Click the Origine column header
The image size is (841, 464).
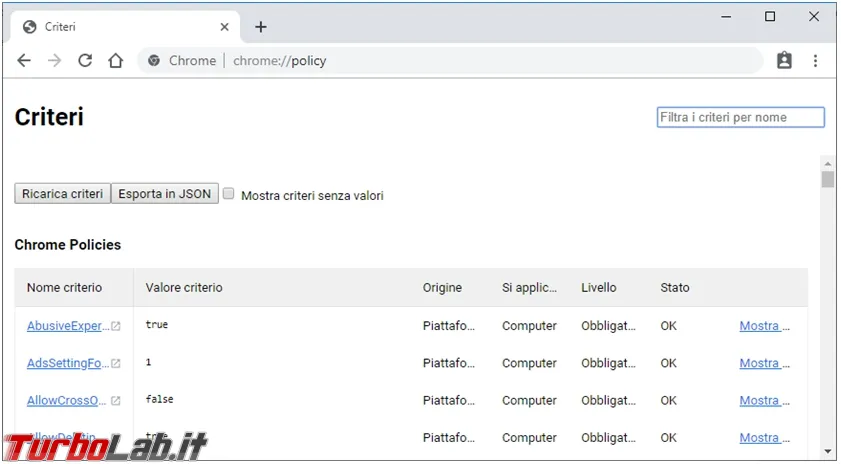442,288
